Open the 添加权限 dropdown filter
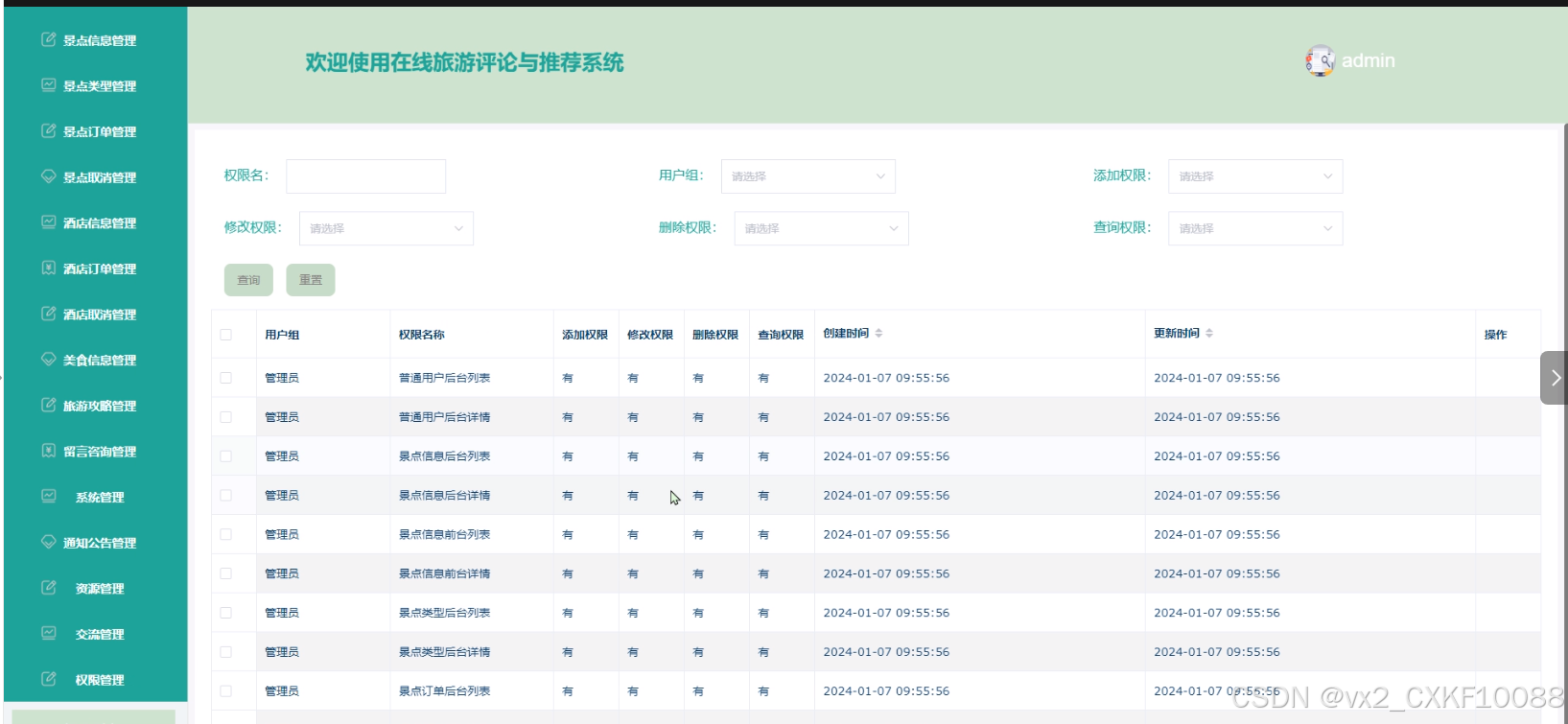1568x724 pixels. pos(1255,176)
